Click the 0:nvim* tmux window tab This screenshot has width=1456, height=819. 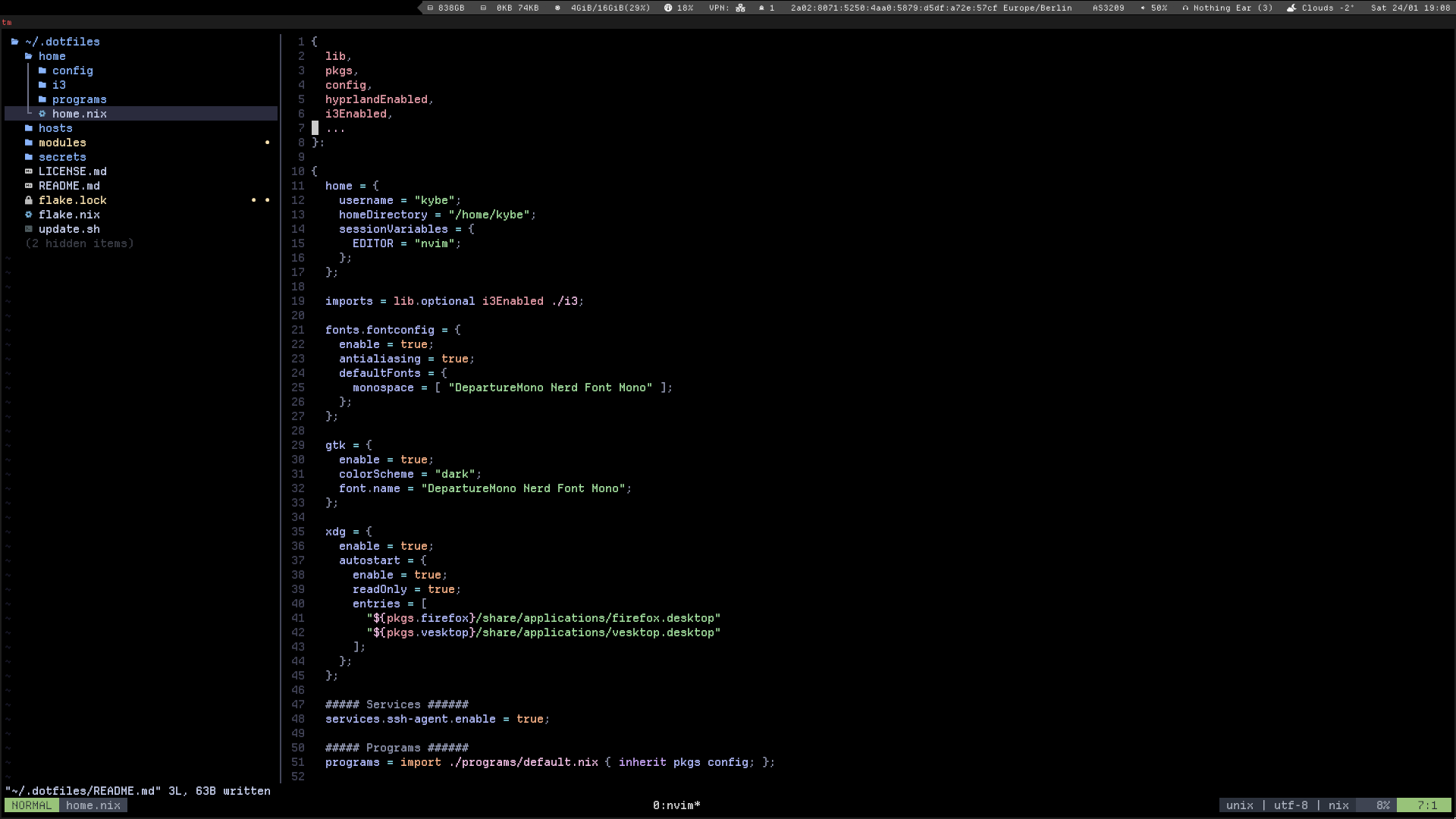(676, 805)
